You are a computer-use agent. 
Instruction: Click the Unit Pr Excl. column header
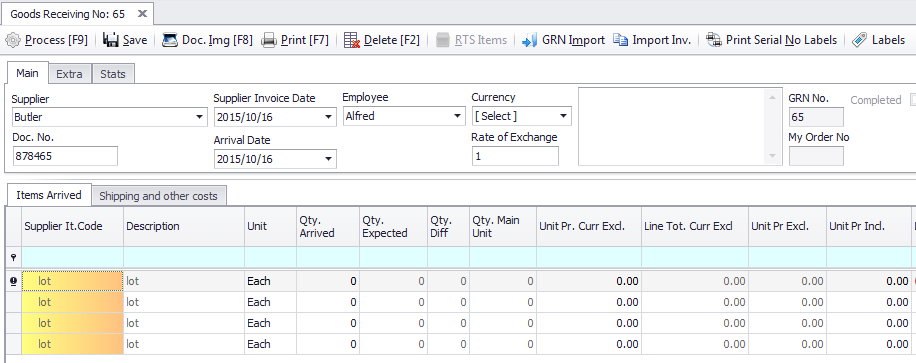(787, 226)
